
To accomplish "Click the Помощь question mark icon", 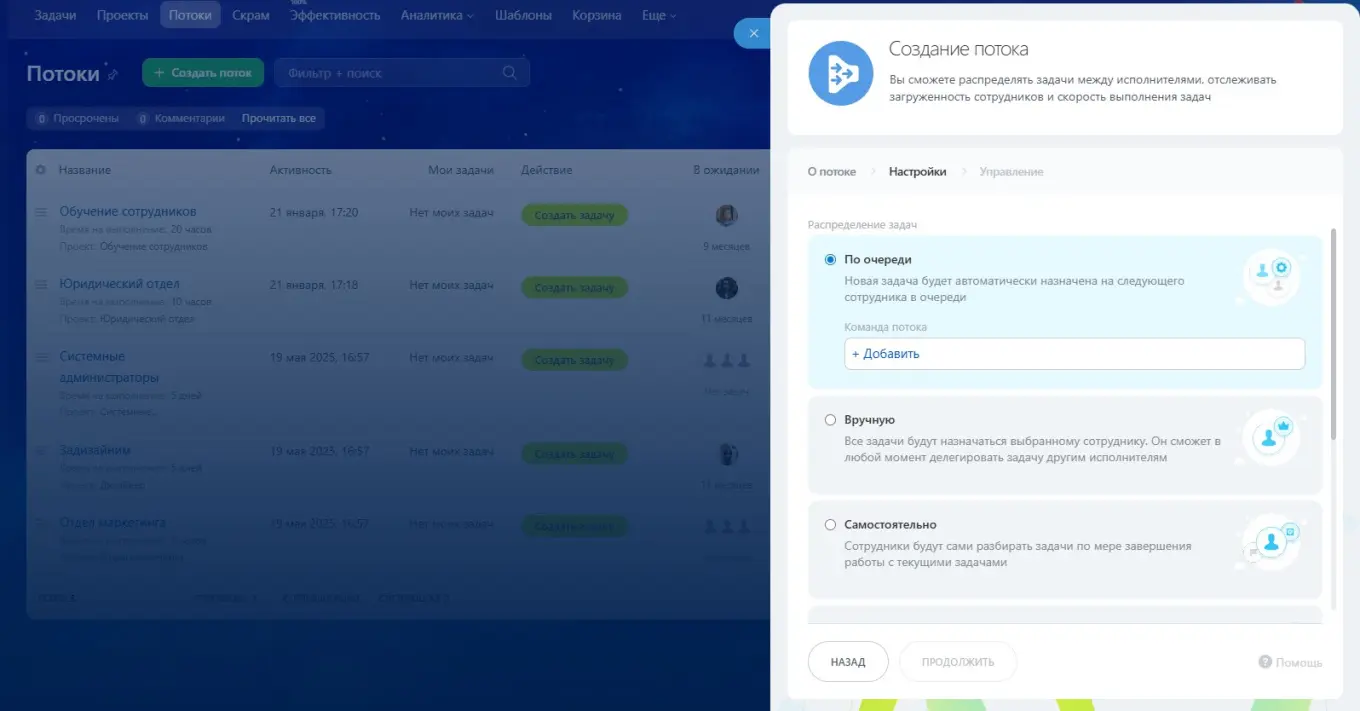I will (1263, 661).
